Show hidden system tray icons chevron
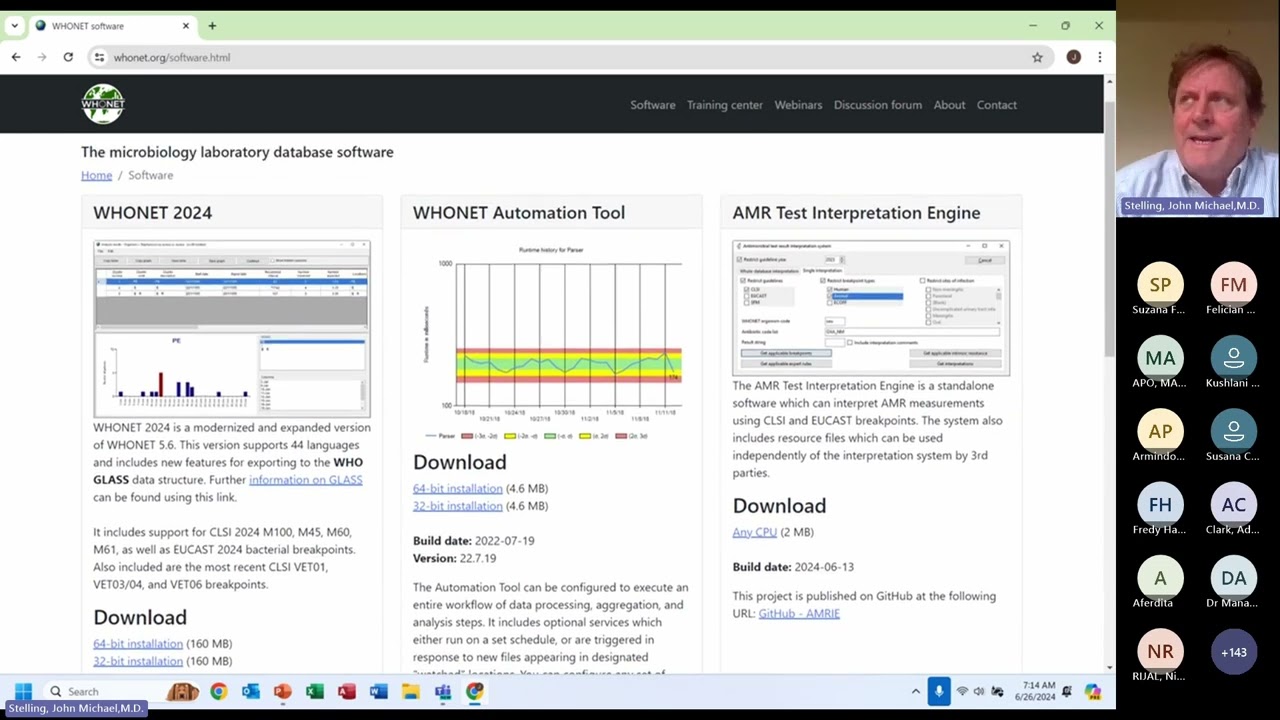Viewport: 1280px width, 720px height. (915, 691)
